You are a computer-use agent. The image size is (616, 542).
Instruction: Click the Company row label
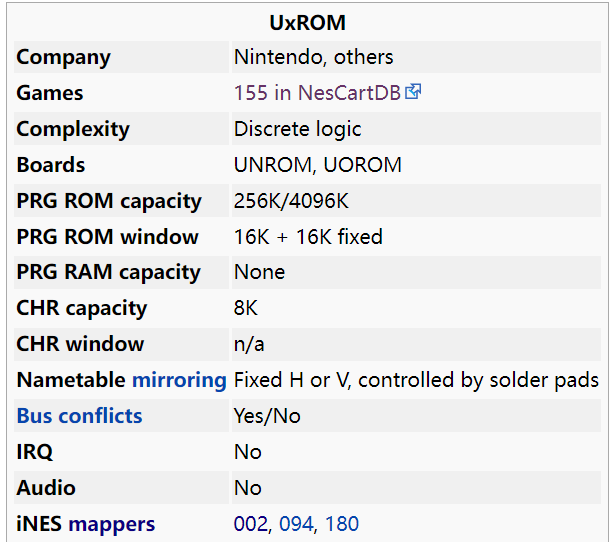pos(63,57)
